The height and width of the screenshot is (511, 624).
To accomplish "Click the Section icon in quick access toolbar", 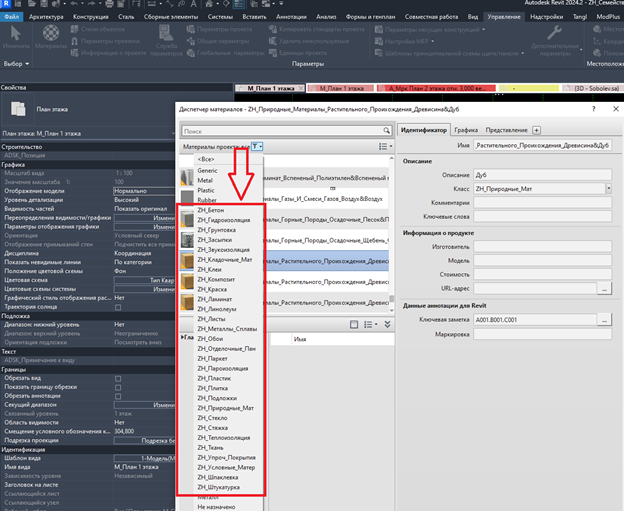I will tap(226, 4).
